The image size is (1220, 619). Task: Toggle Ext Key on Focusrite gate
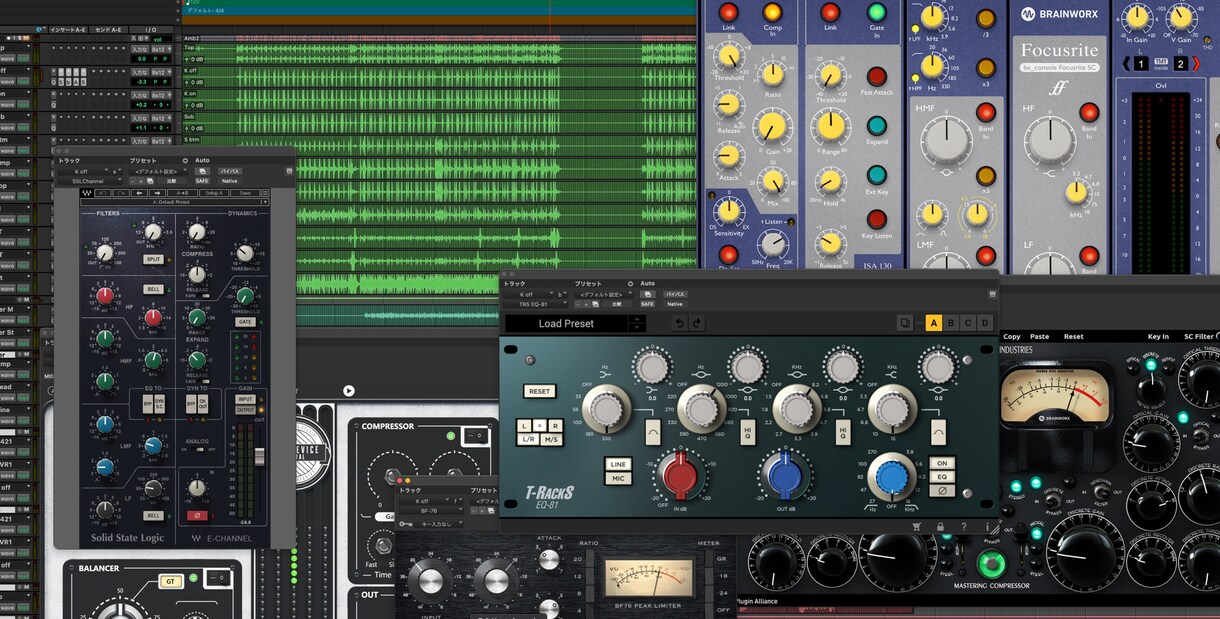[x=876, y=174]
